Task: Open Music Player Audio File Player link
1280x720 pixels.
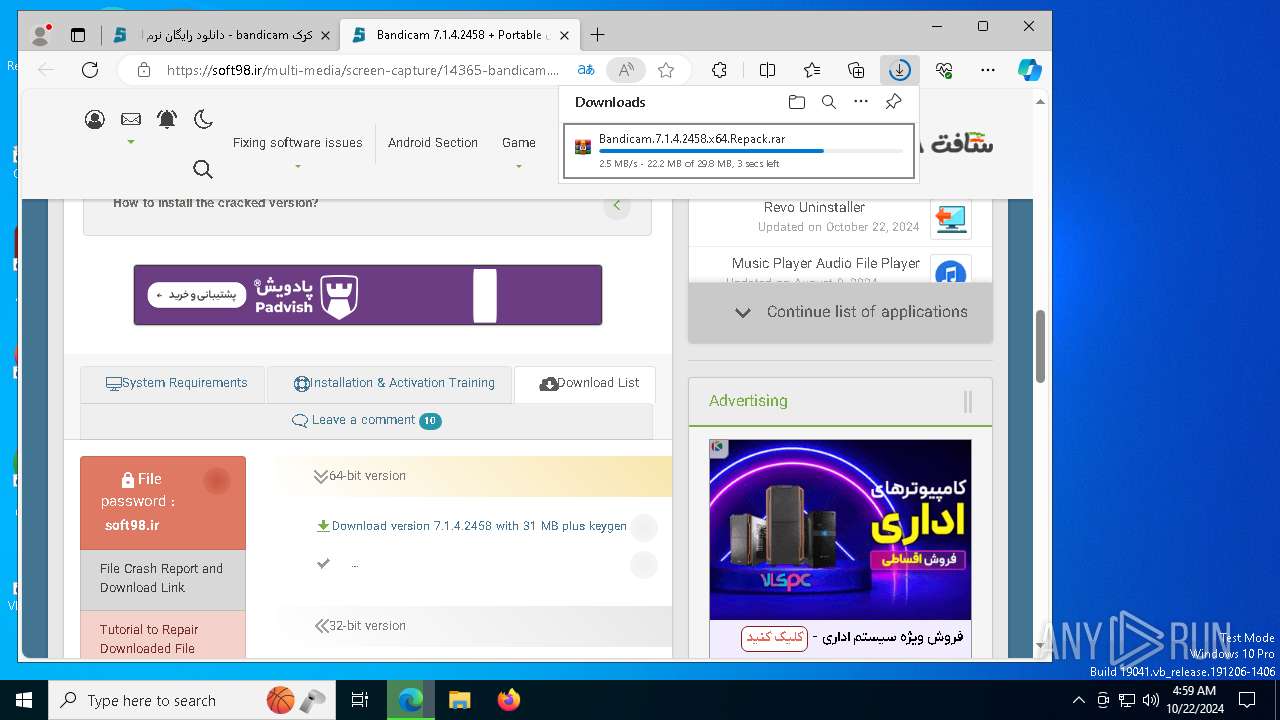Action: click(x=825, y=264)
